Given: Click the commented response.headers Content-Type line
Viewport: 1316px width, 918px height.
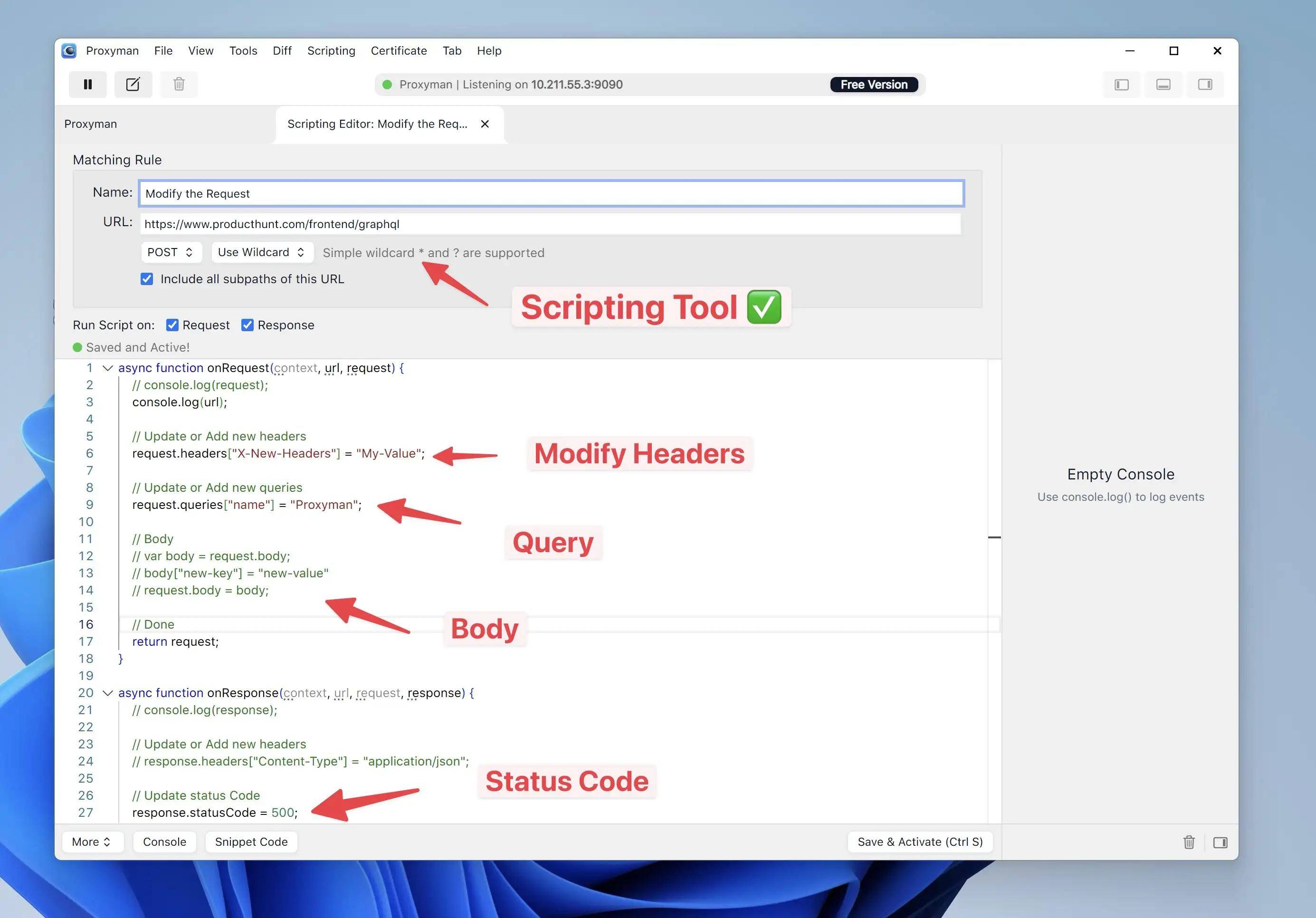Looking at the screenshot, I should click(x=300, y=762).
